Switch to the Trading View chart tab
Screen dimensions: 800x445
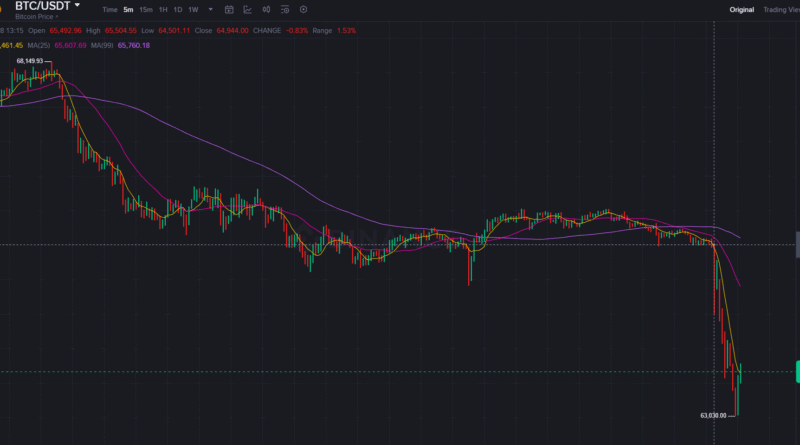pos(781,10)
